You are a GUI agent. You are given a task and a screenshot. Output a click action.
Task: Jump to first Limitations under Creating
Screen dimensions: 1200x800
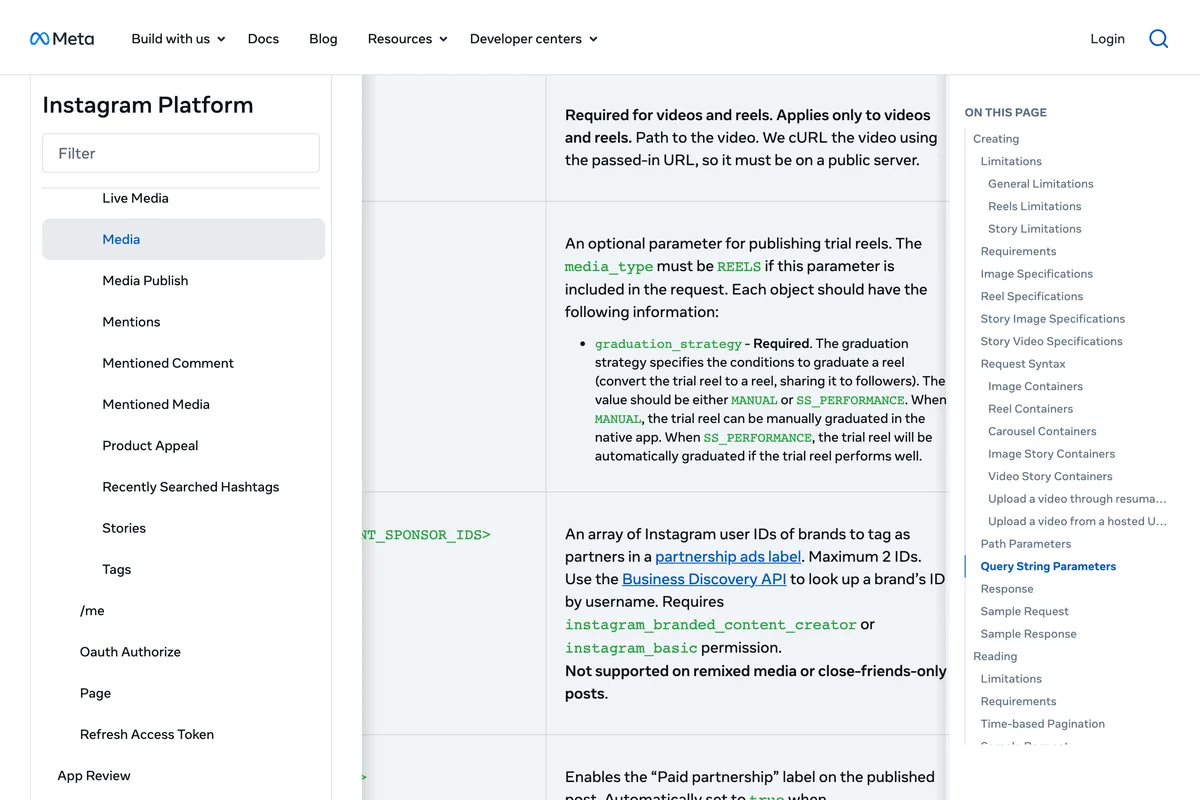coord(1011,161)
